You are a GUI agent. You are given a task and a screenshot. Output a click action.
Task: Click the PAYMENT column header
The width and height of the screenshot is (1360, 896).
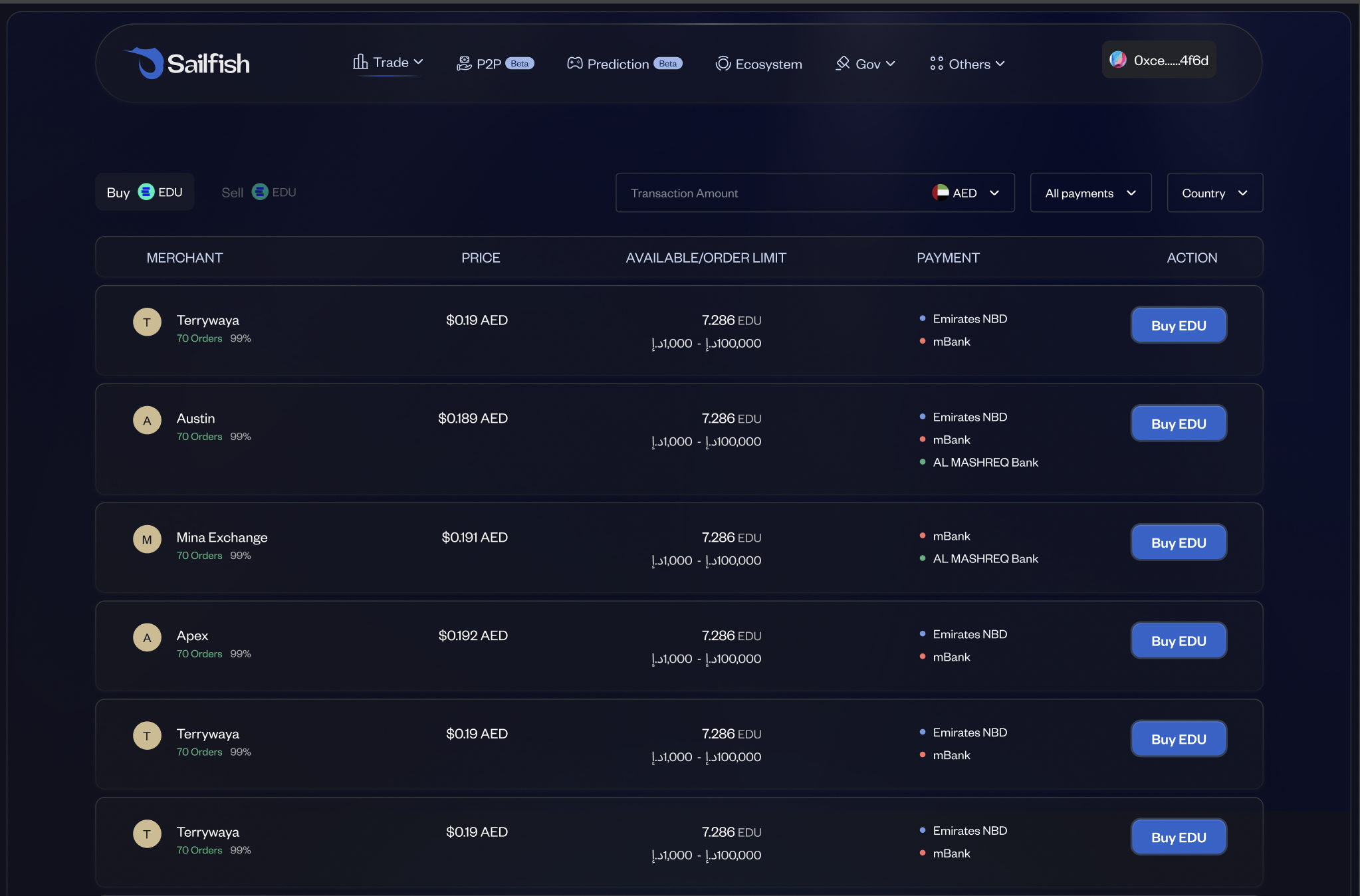(948, 258)
